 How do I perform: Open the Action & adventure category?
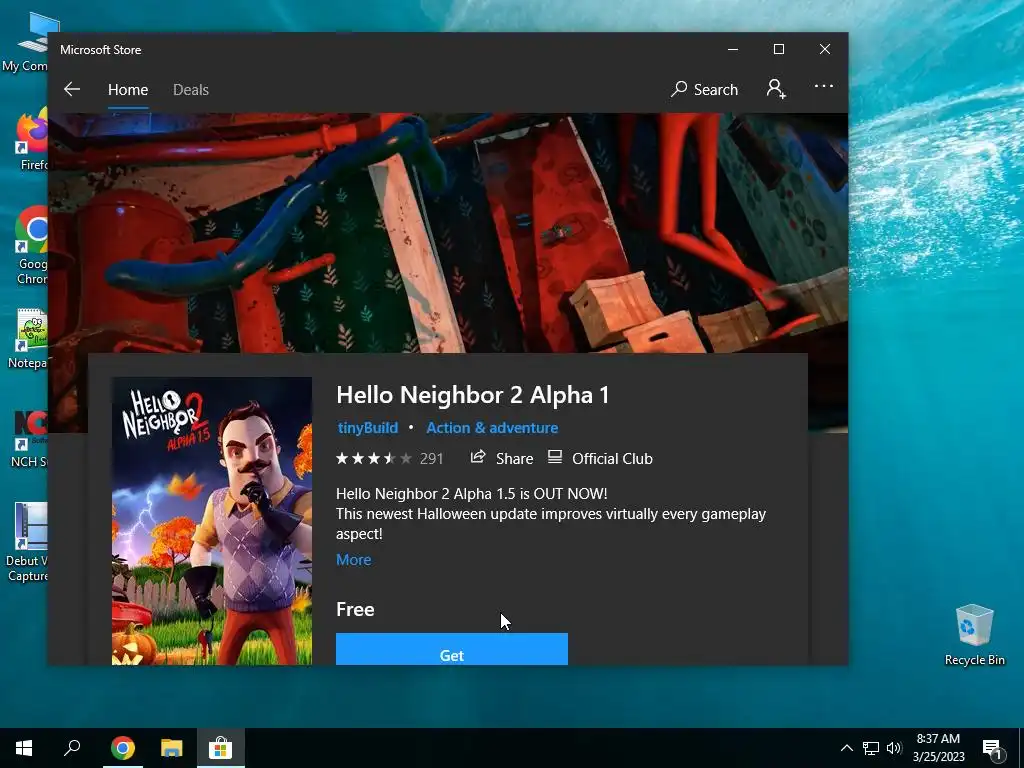492,428
